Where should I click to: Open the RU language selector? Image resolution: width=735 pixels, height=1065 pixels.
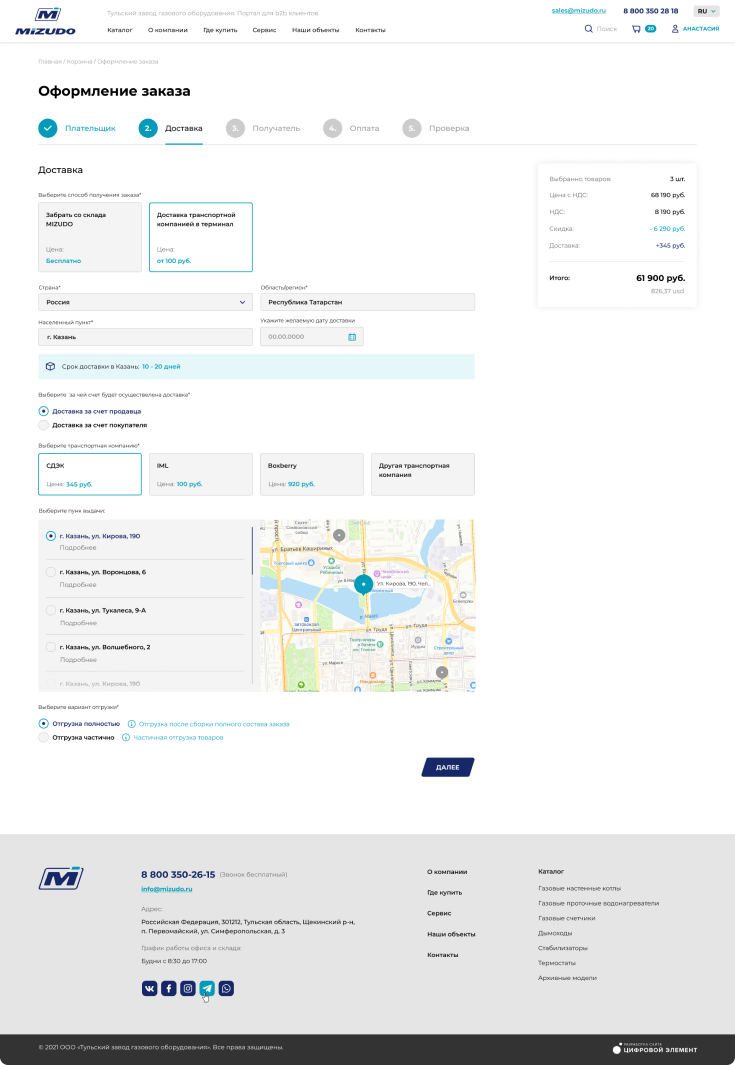[706, 11]
